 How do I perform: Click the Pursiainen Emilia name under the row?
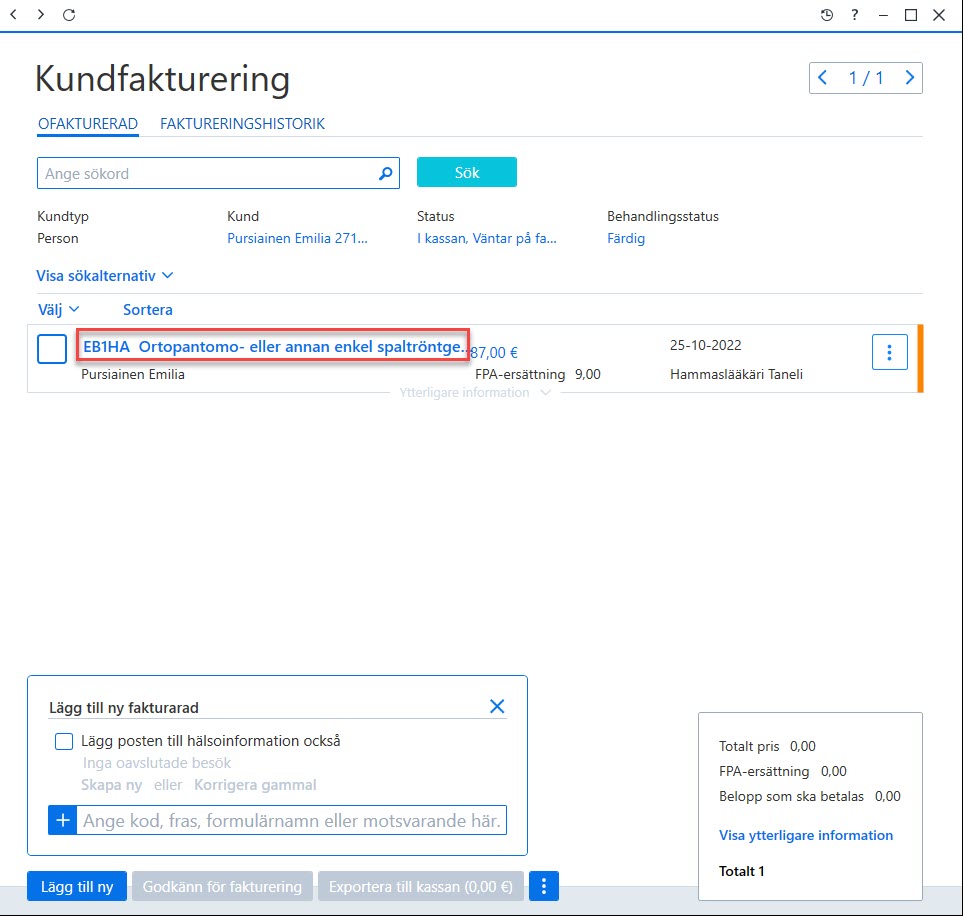click(133, 374)
